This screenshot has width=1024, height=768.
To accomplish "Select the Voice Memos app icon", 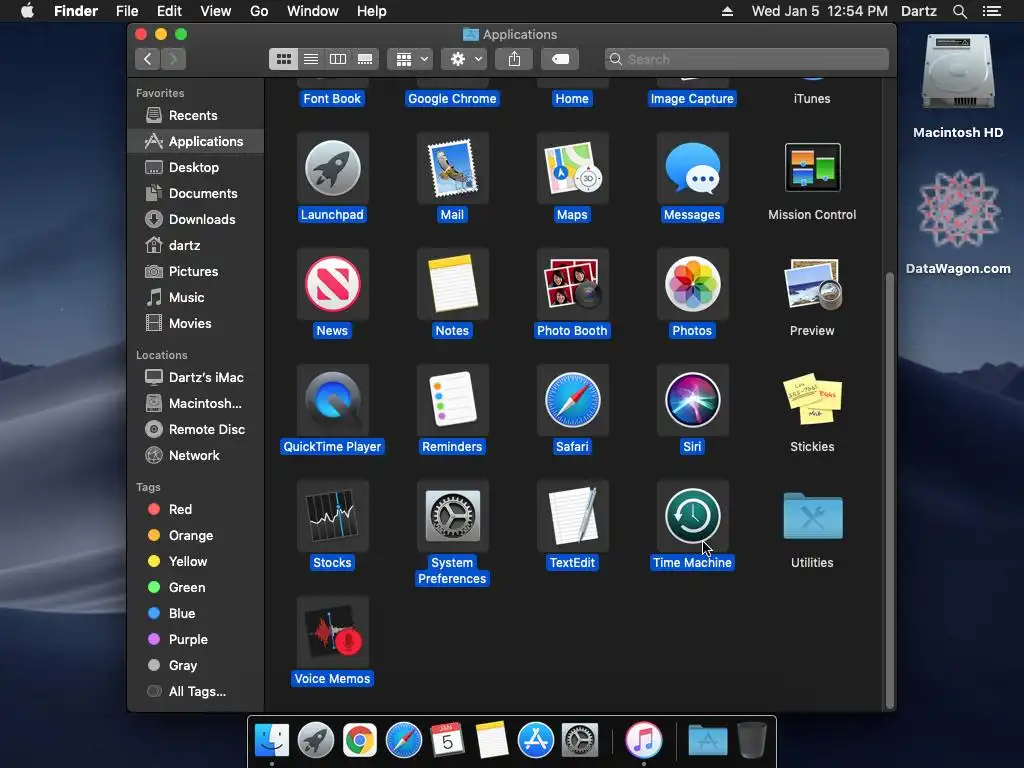I will [332, 632].
